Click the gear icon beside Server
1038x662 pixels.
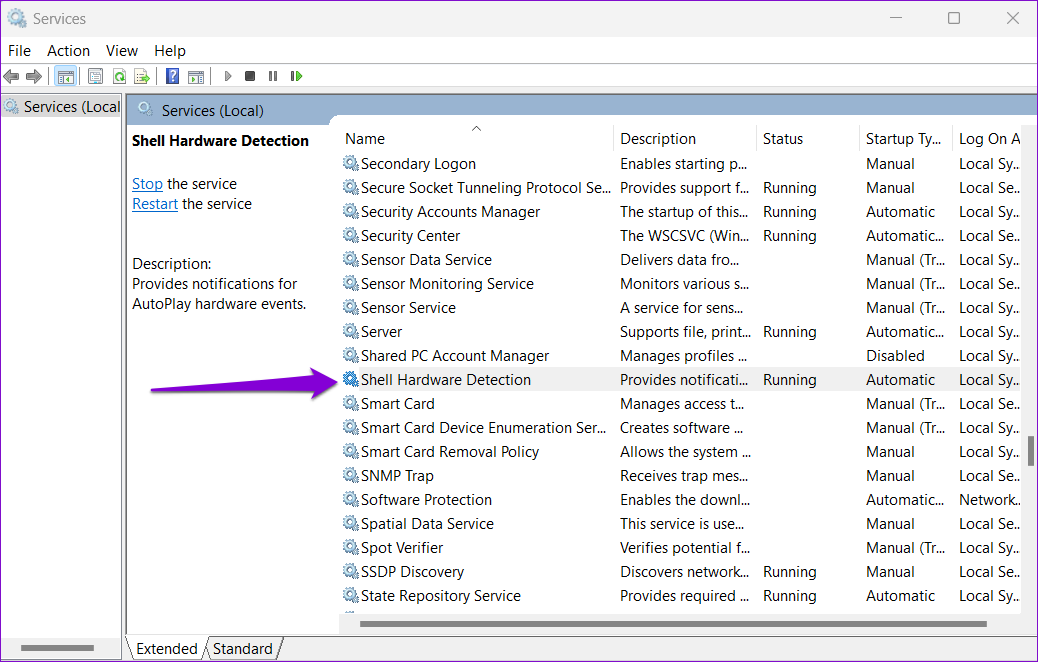351,331
